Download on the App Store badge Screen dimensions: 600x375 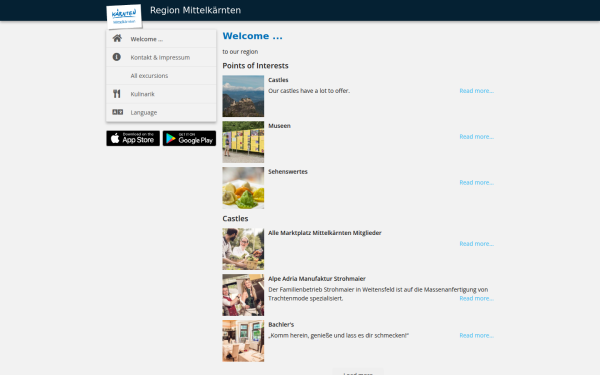133,138
